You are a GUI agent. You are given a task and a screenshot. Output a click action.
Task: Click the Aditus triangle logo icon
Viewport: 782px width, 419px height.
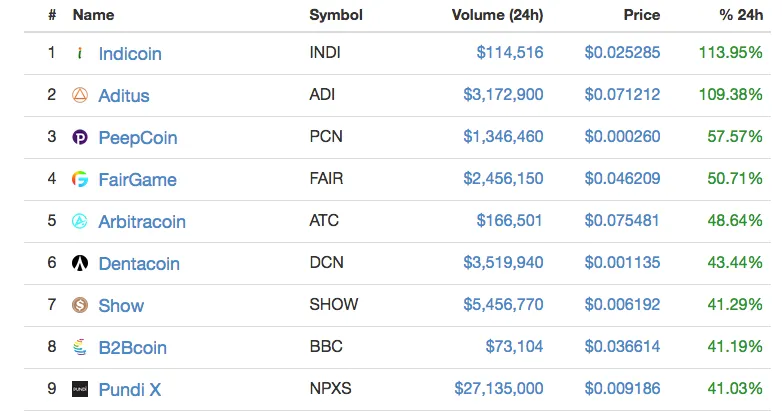point(80,95)
